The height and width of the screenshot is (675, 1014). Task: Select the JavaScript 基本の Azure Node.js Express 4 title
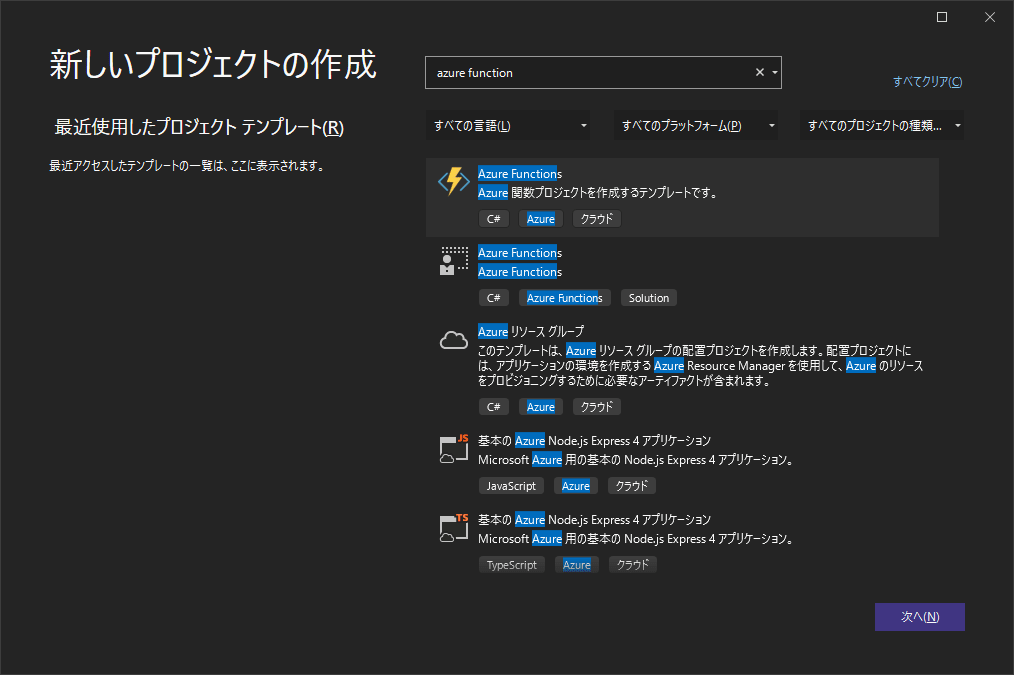[594, 441]
